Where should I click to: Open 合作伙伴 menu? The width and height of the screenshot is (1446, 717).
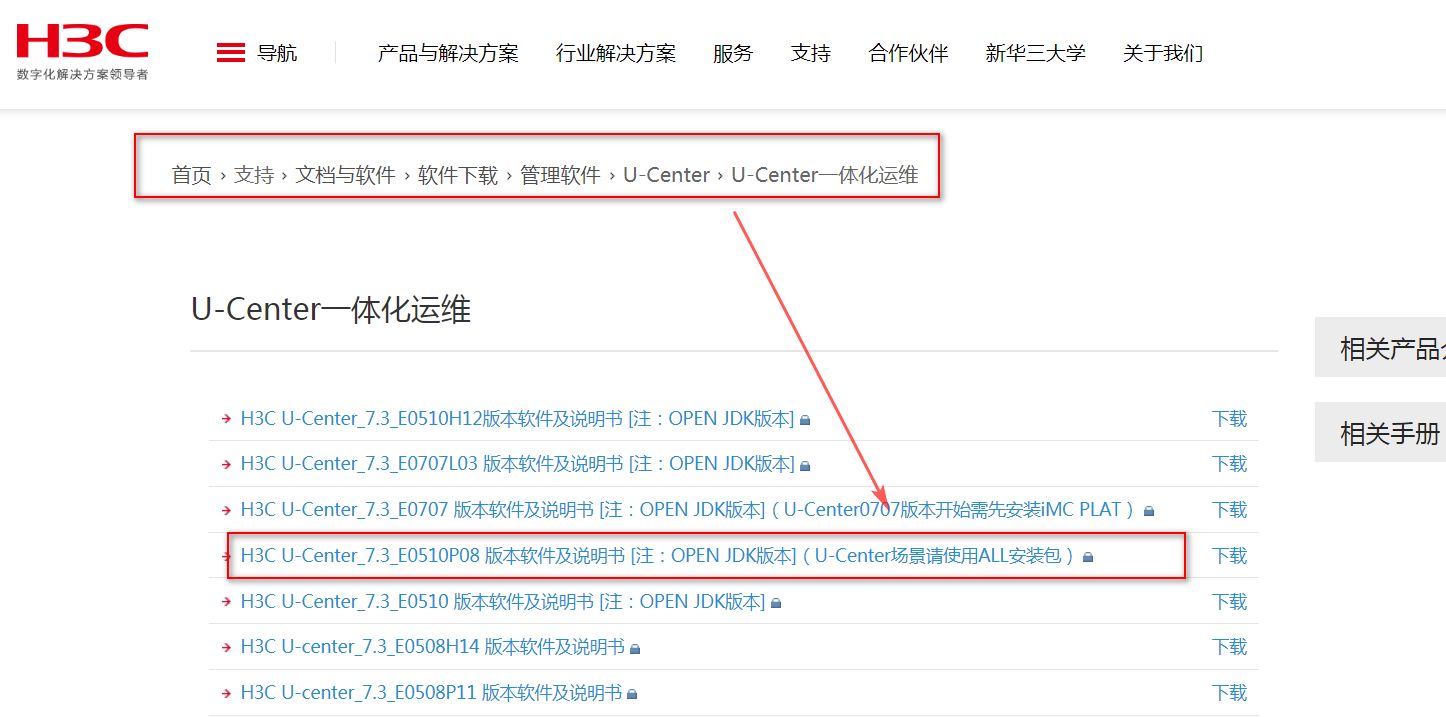(908, 53)
